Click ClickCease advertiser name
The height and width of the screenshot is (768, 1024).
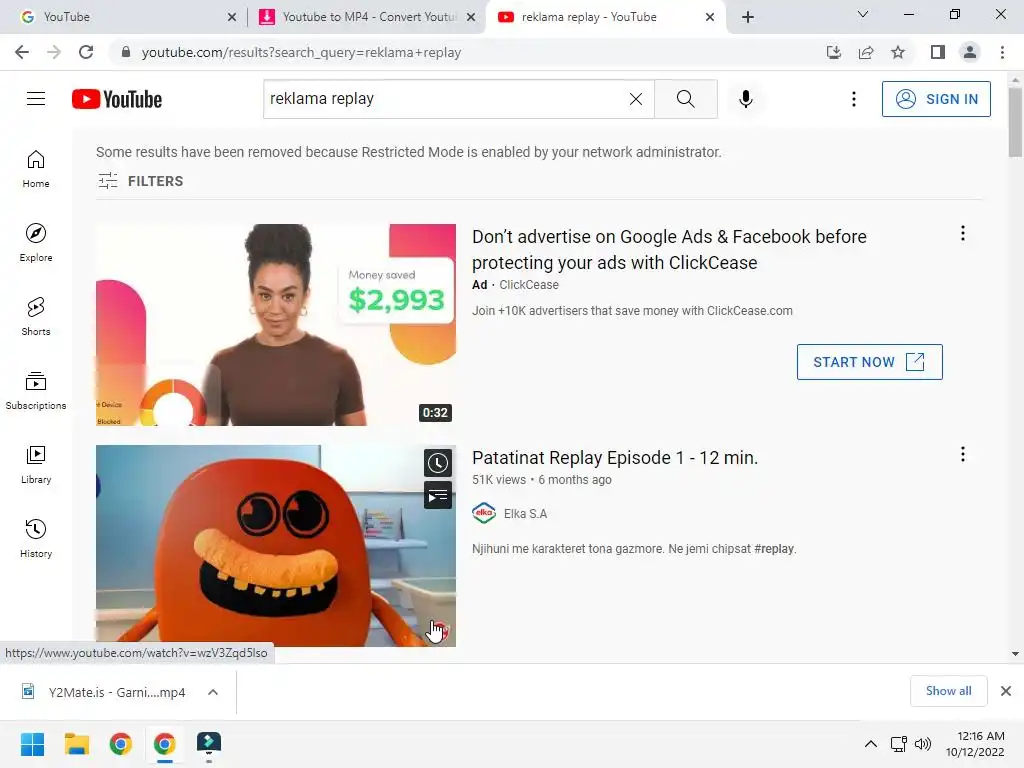529,285
